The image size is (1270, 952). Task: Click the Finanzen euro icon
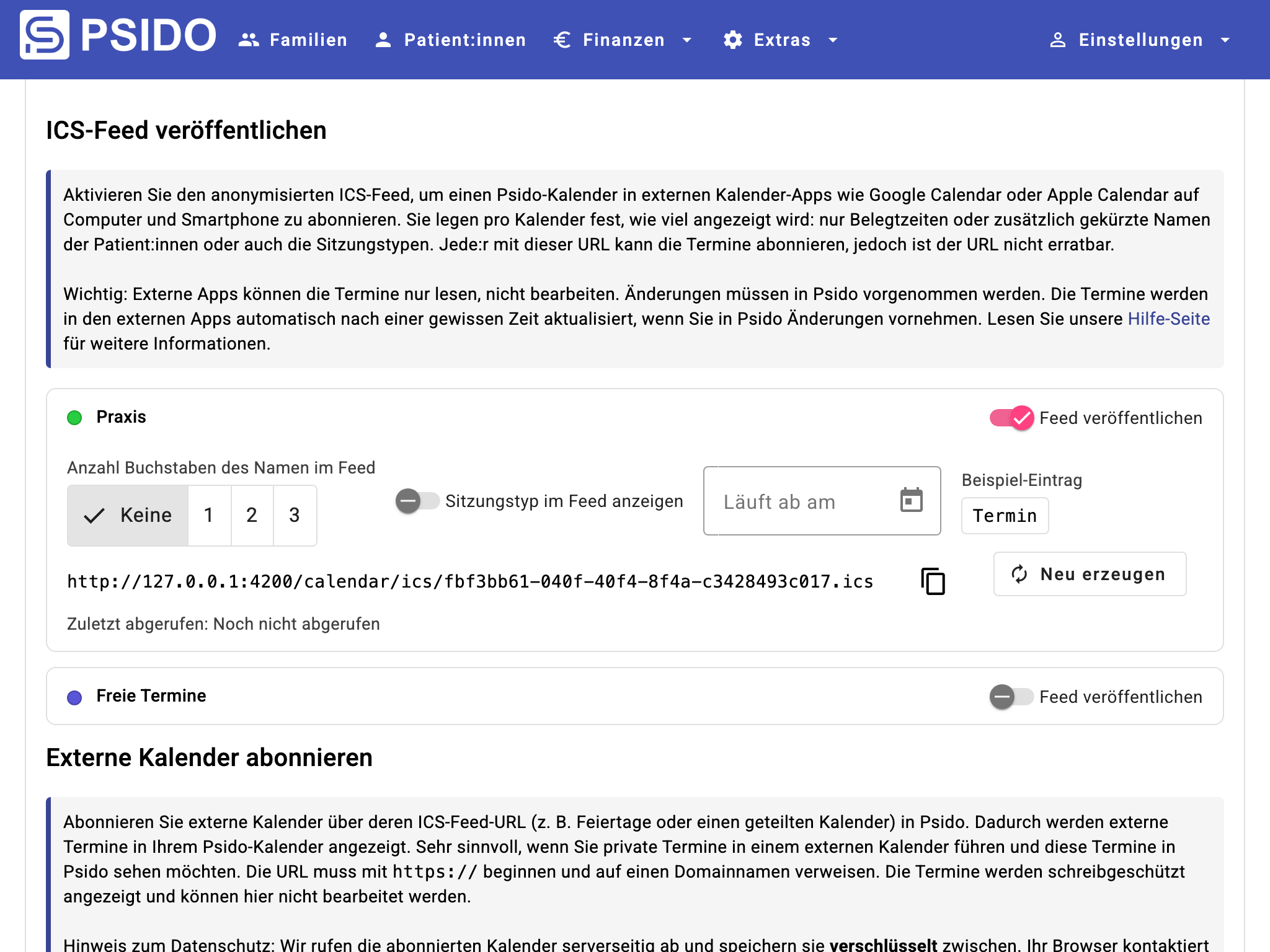coord(562,40)
